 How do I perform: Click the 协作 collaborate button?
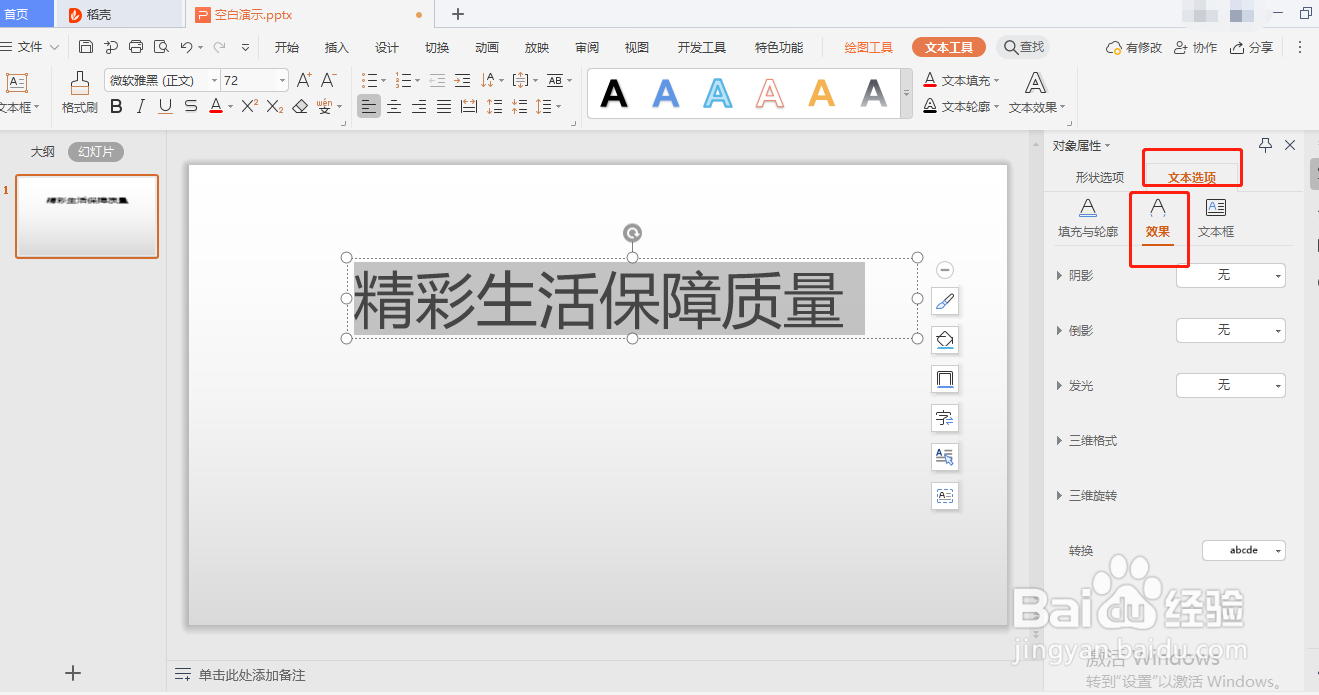tap(1196, 47)
